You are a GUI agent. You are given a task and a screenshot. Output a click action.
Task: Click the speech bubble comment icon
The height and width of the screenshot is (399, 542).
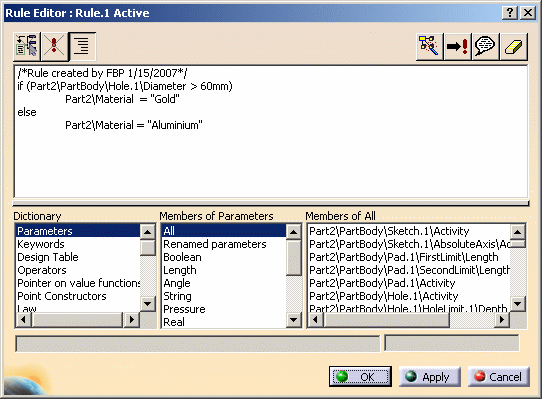coord(485,46)
